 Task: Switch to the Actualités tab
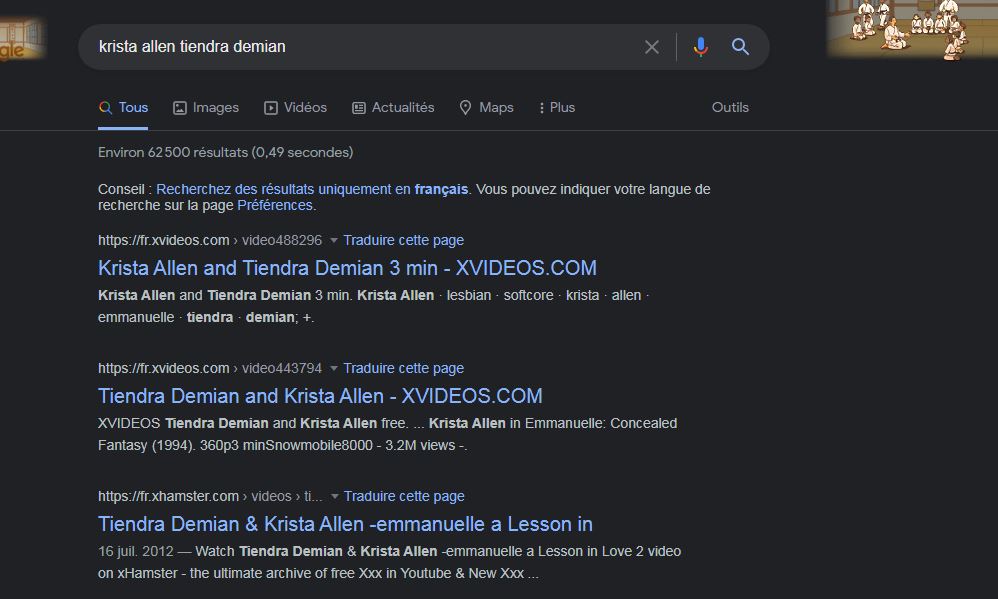(x=393, y=108)
